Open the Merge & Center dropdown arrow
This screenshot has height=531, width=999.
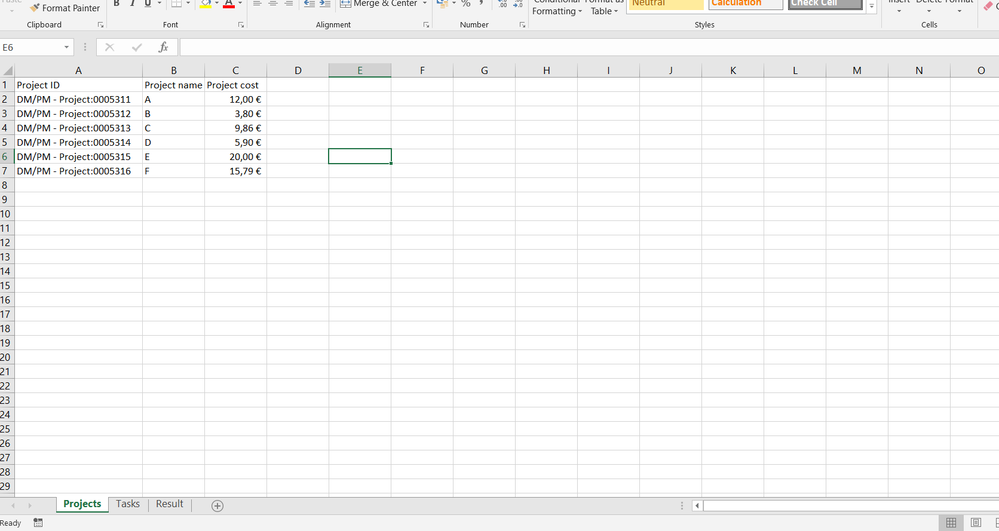[424, 3]
